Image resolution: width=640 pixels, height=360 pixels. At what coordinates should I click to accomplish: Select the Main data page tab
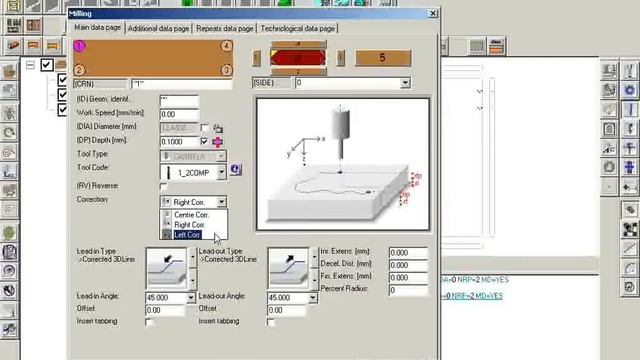(x=98, y=27)
